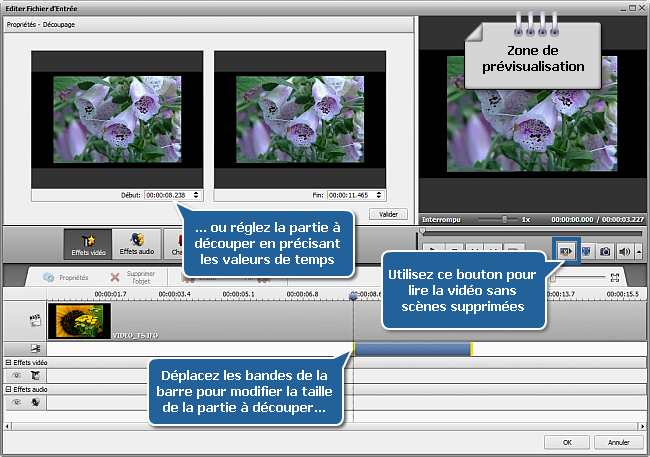Viewport: 650px width, 457px height.
Task: Click the Début time value field
Action: point(168,195)
